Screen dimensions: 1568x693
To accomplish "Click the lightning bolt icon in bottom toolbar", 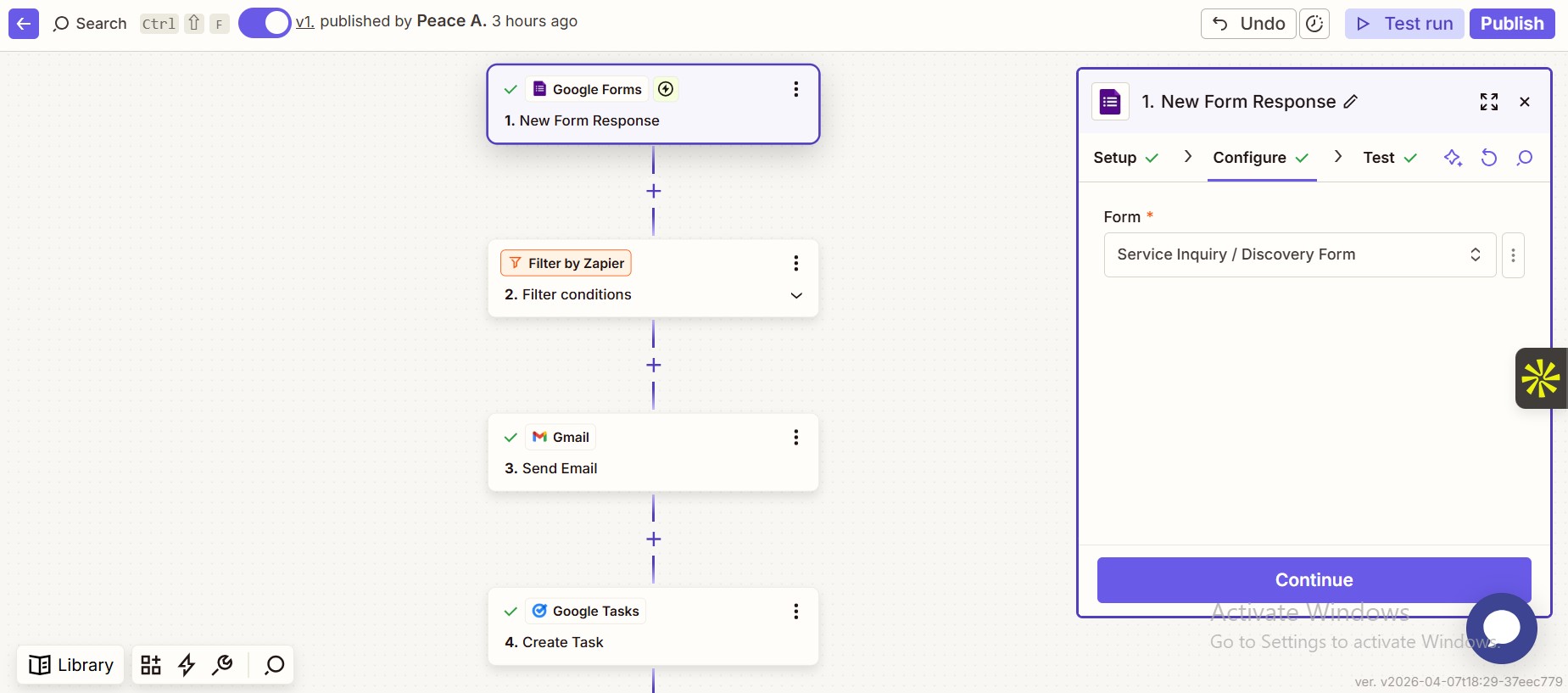I will coord(187,665).
